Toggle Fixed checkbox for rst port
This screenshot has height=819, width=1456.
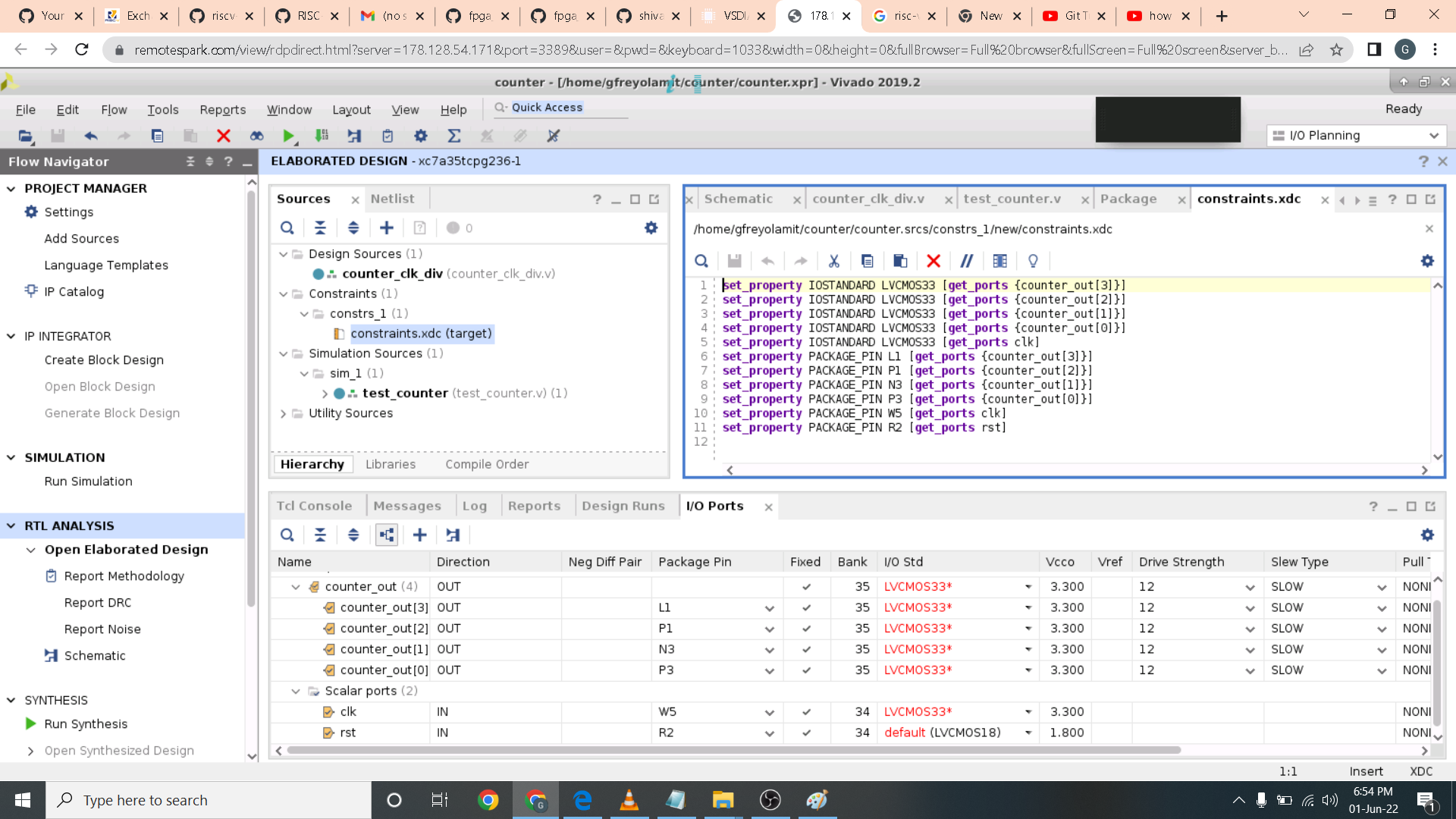tap(806, 733)
